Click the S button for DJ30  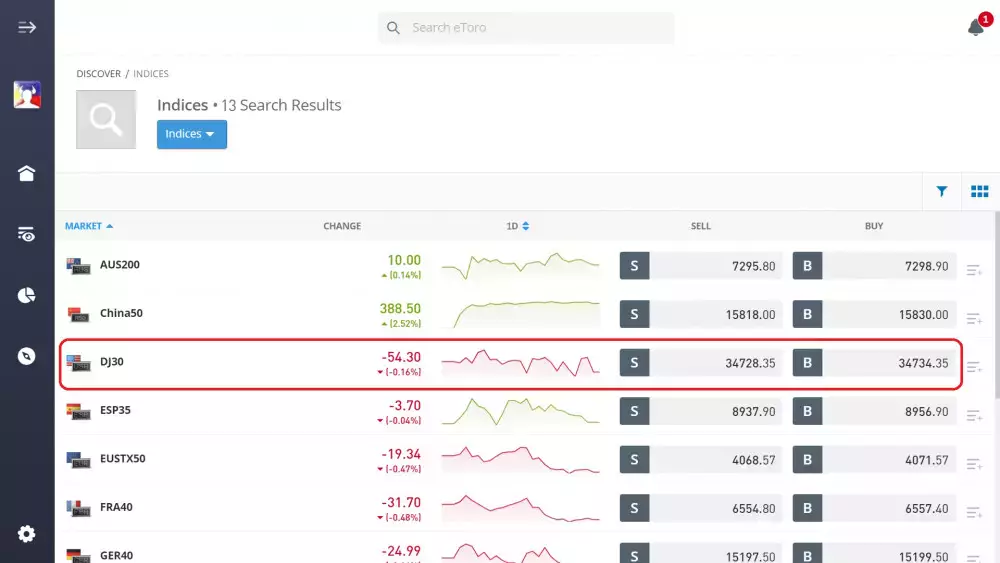pyautogui.click(x=634, y=363)
